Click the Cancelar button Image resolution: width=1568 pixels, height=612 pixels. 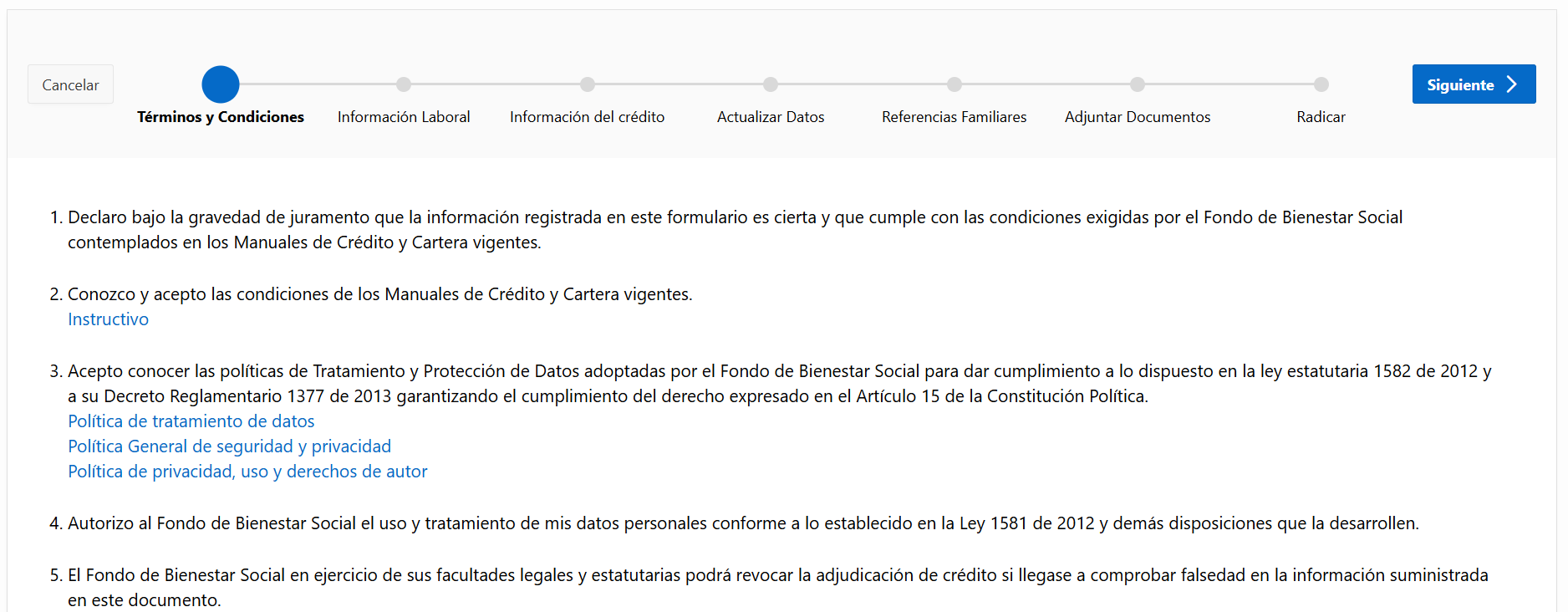pyautogui.click(x=70, y=84)
